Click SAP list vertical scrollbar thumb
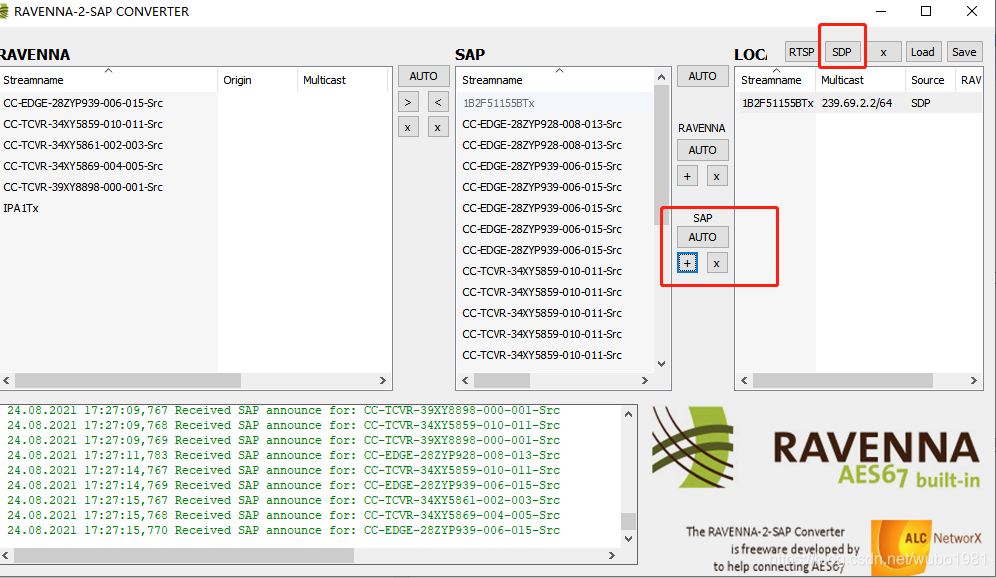Viewport: 996px width, 578px height. point(661,156)
